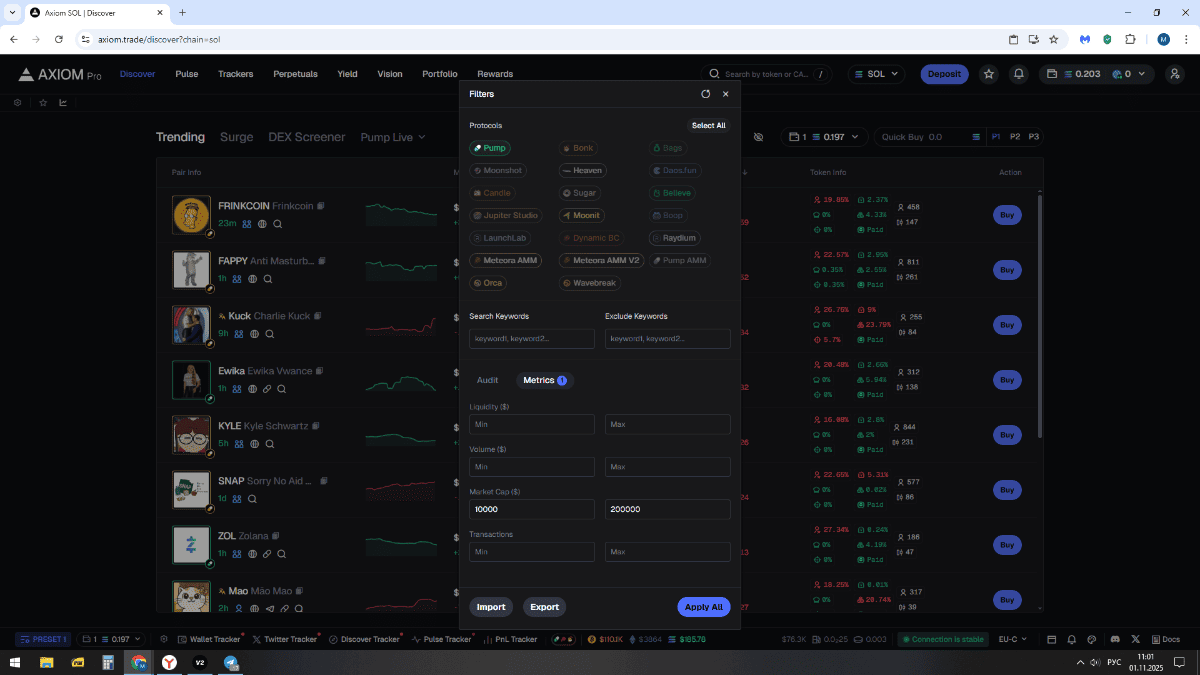Toggle the Pump protocol filter chip
The image size is (1200, 675).
(490, 148)
